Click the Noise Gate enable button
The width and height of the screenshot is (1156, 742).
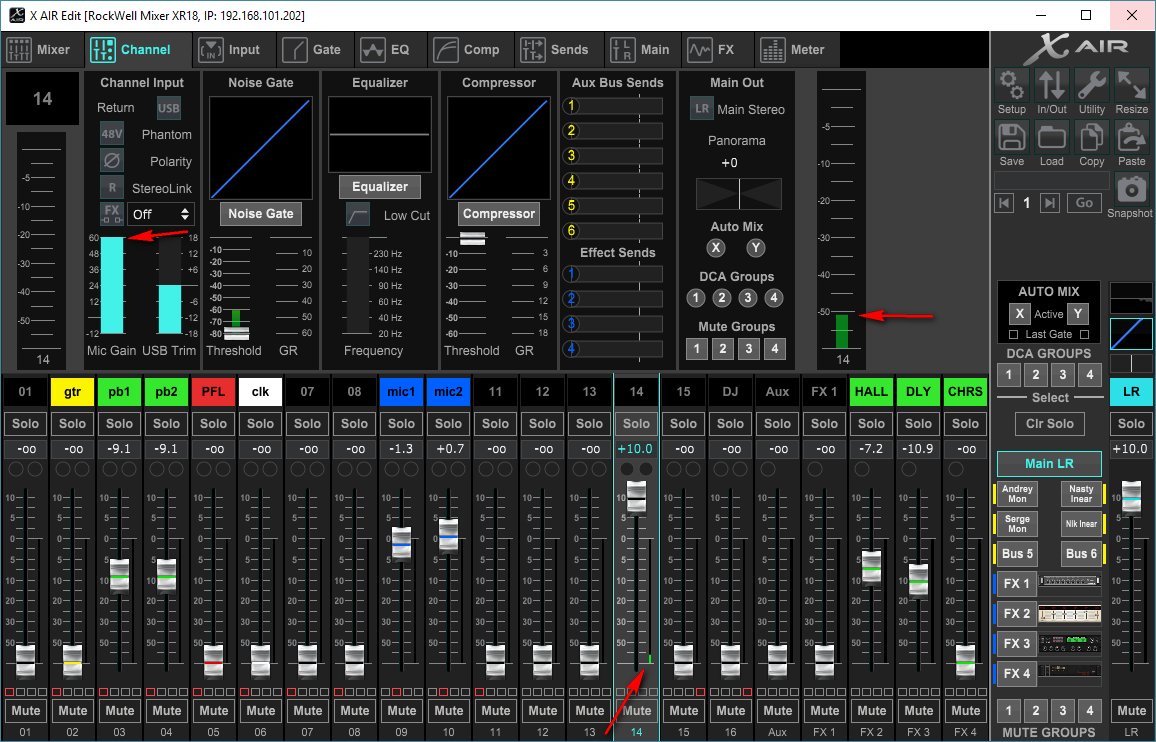click(260, 214)
